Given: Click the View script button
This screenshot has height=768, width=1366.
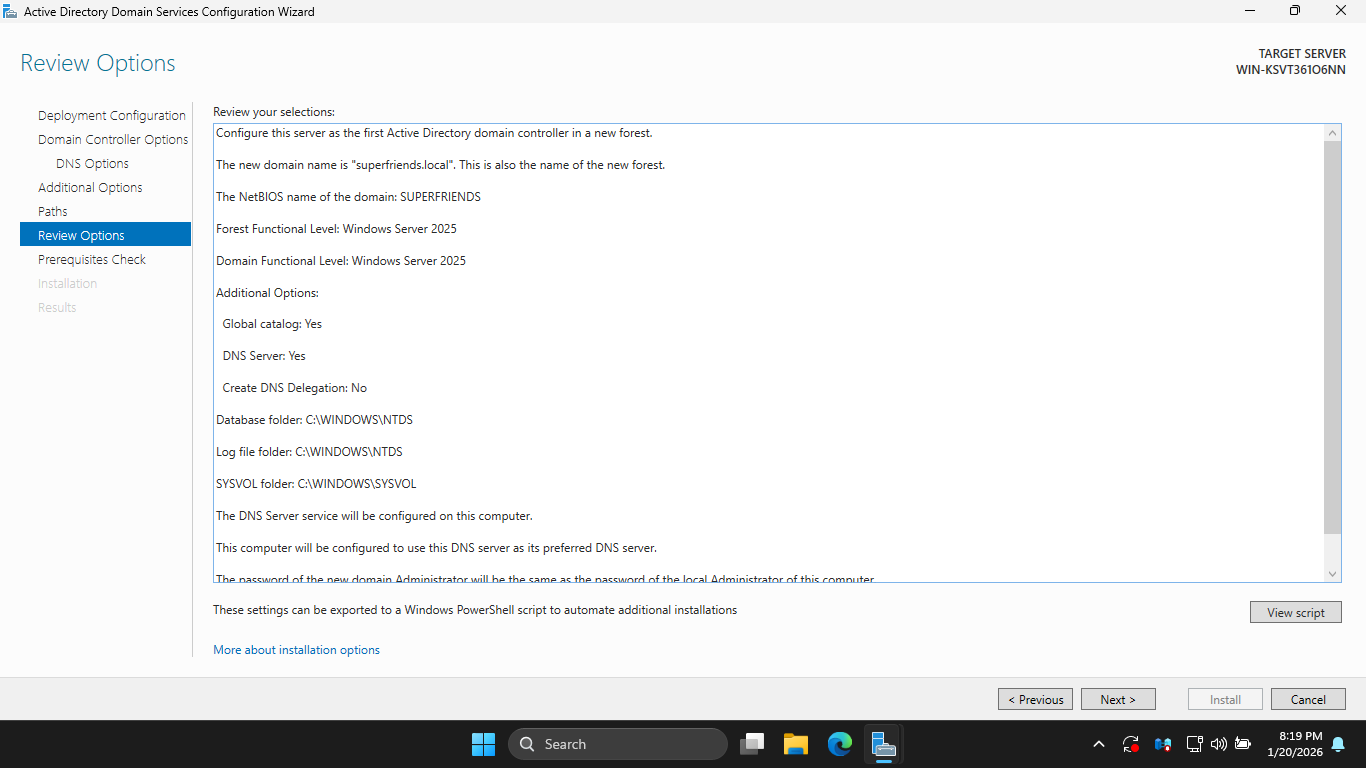Looking at the screenshot, I should 1295,612.
